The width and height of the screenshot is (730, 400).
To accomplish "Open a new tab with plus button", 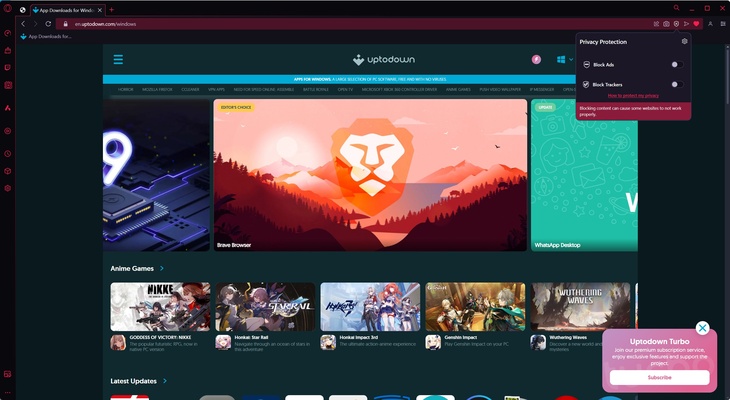I will pyautogui.click(x=111, y=10).
